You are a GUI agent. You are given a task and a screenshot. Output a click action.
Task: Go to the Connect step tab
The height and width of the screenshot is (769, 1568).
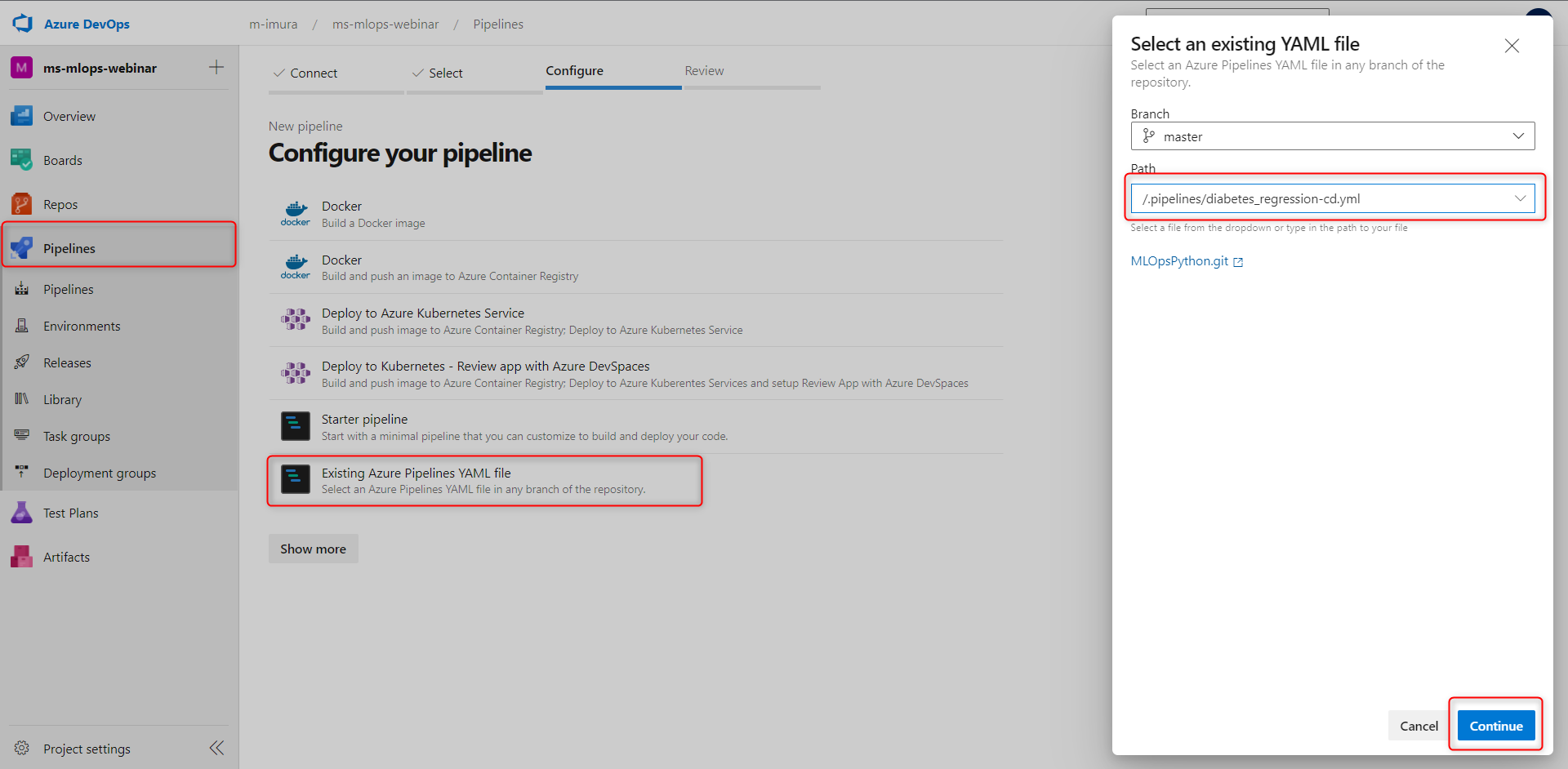(336, 73)
